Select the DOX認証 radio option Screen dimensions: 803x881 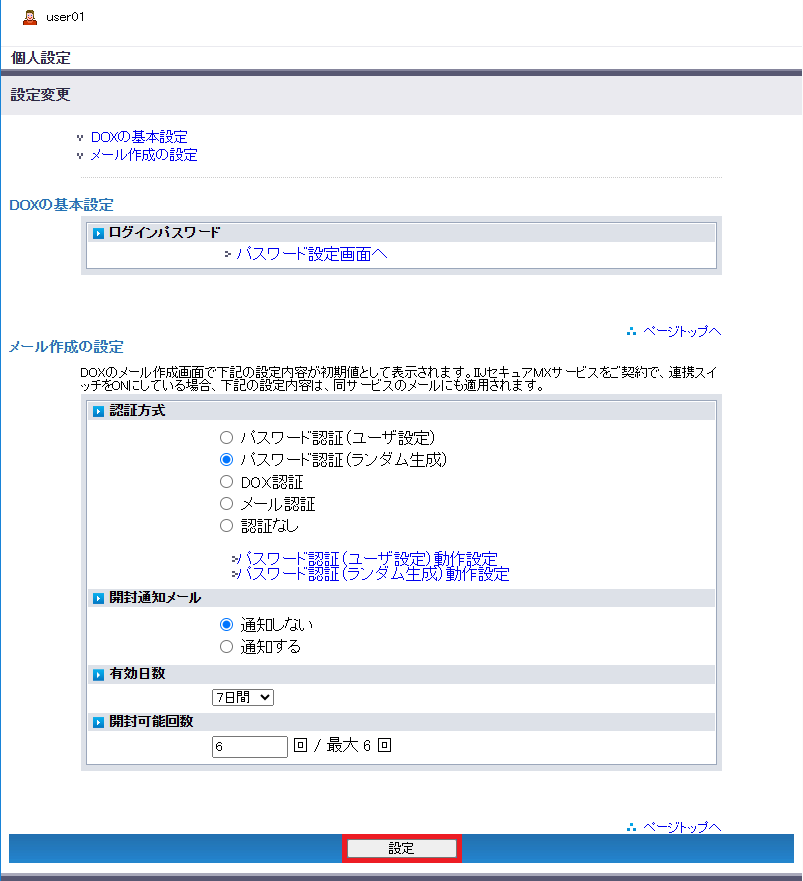[226, 482]
